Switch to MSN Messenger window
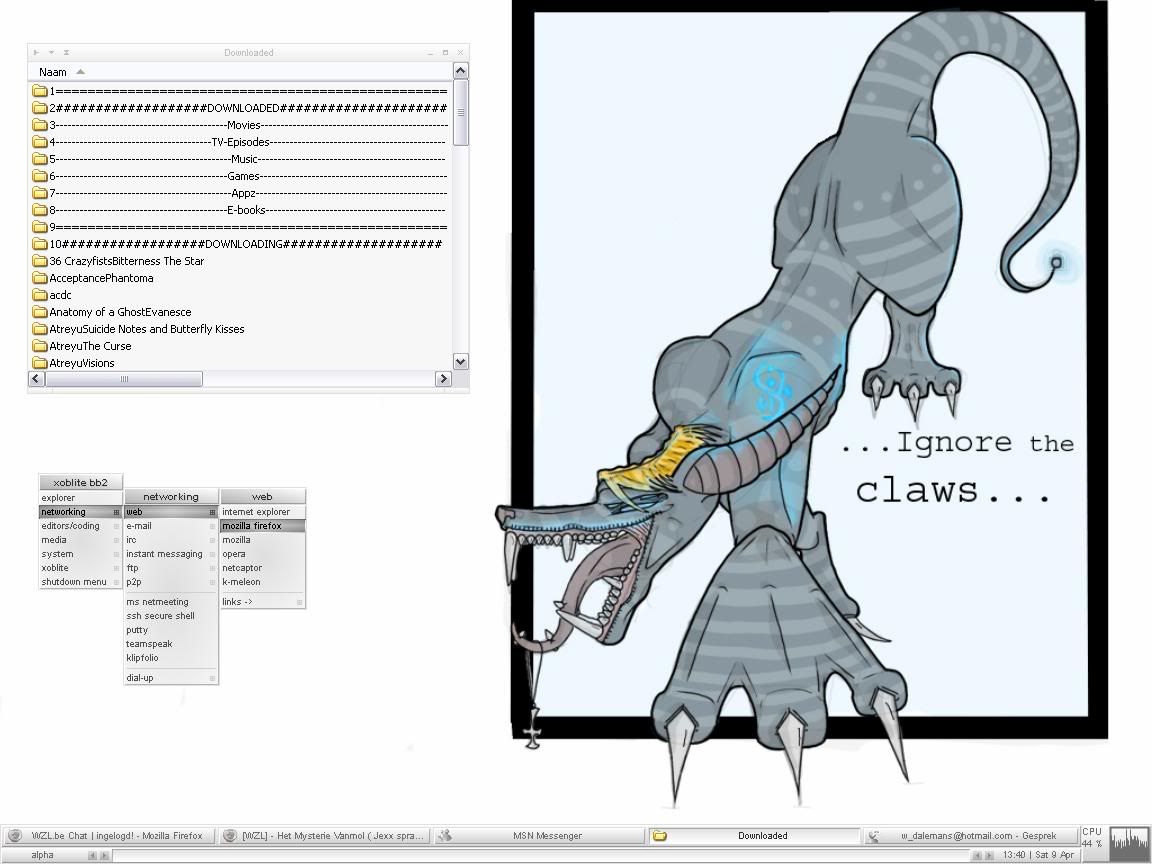Screen dimensions: 1152x864 pos(539,835)
